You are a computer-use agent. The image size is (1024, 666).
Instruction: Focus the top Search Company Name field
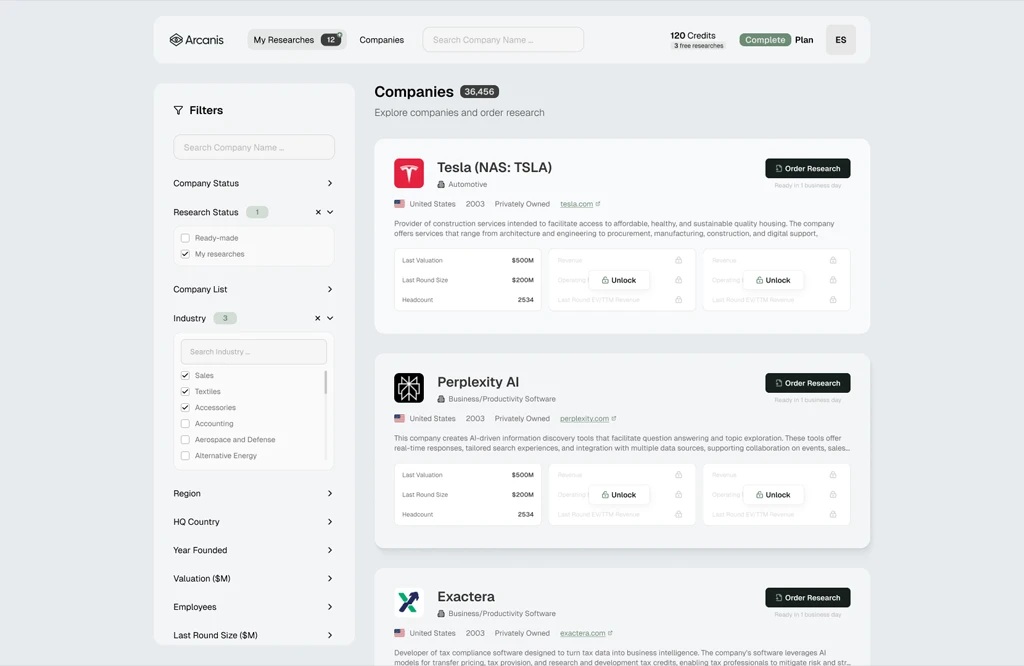(503, 40)
